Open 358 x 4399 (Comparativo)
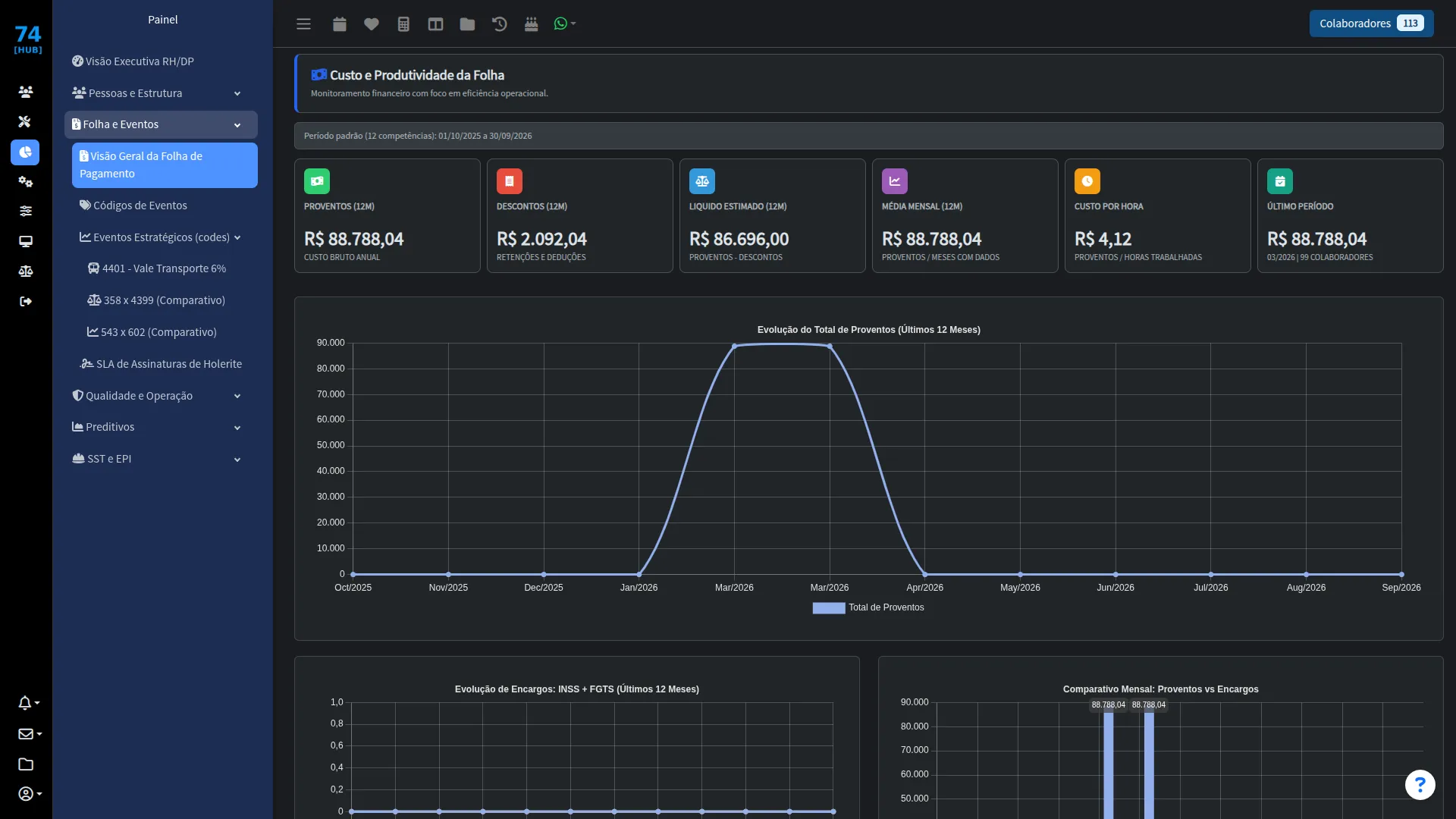This screenshot has width=1456, height=819. point(168,300)
